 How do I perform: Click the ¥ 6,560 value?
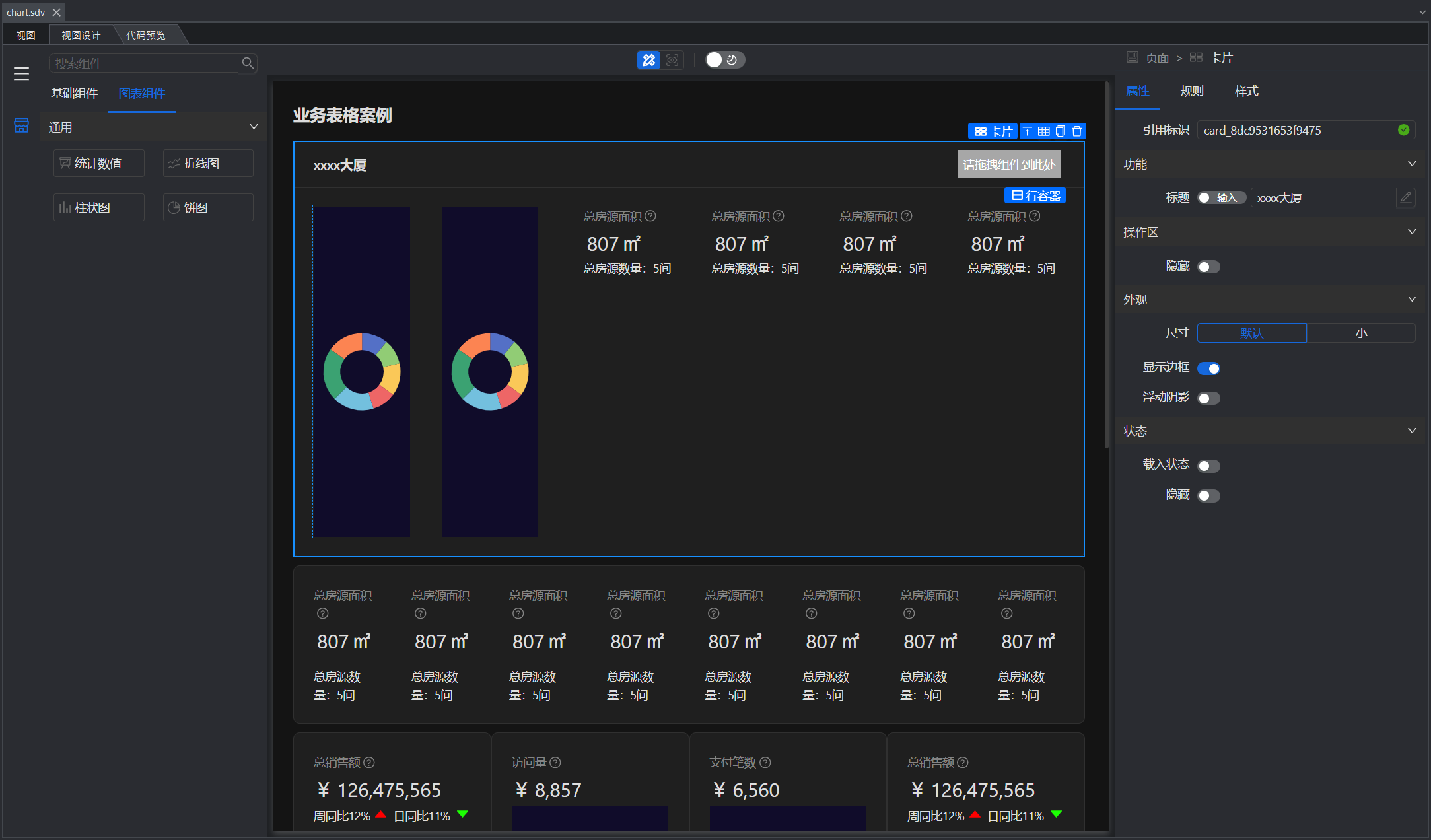click(x=746, y=790)
